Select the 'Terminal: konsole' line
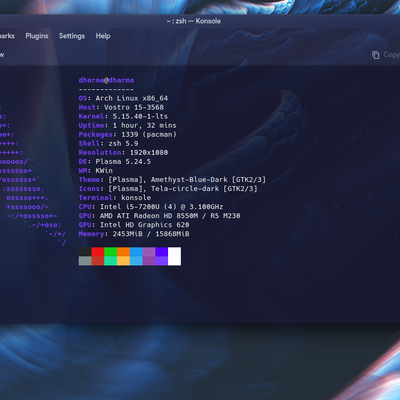The width and height of the screenshot is (400, 400). [x=115, y=197]
